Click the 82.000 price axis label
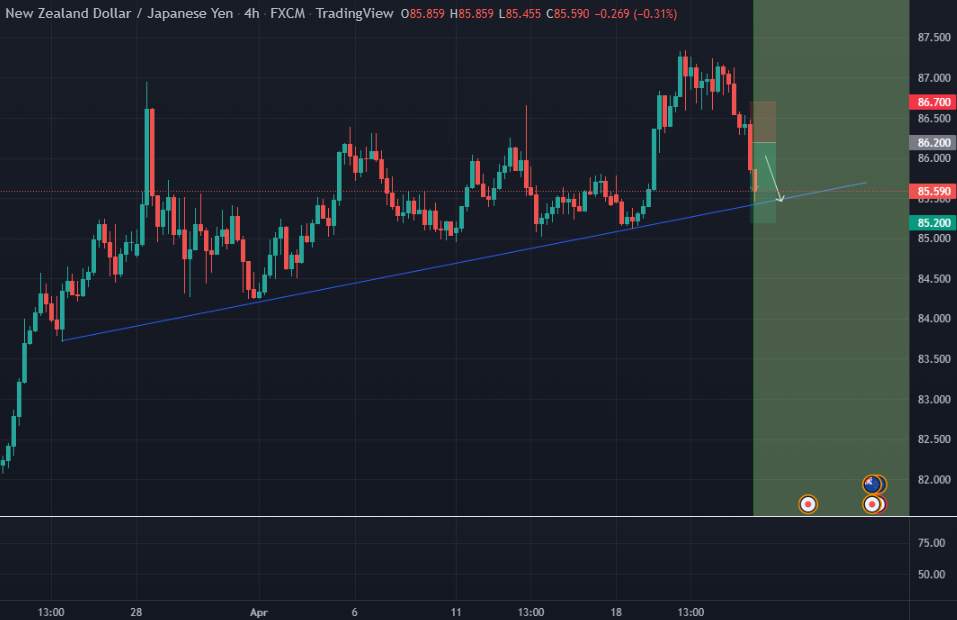Viewport: 957px width, 620px height. pos(934,480)
